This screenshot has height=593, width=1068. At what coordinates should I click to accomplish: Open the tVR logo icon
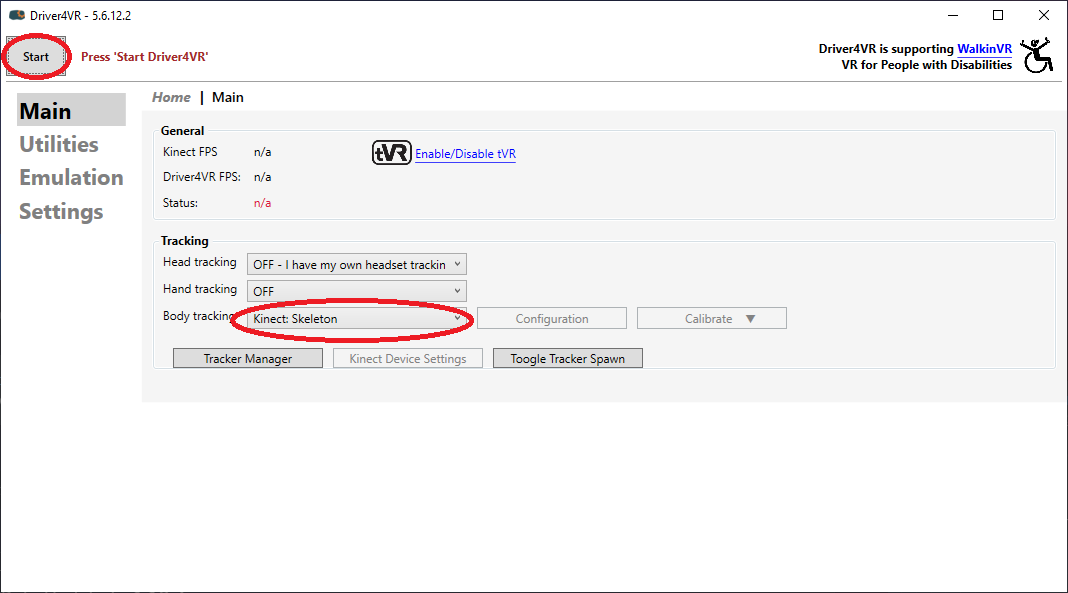[x=392, y=153]
